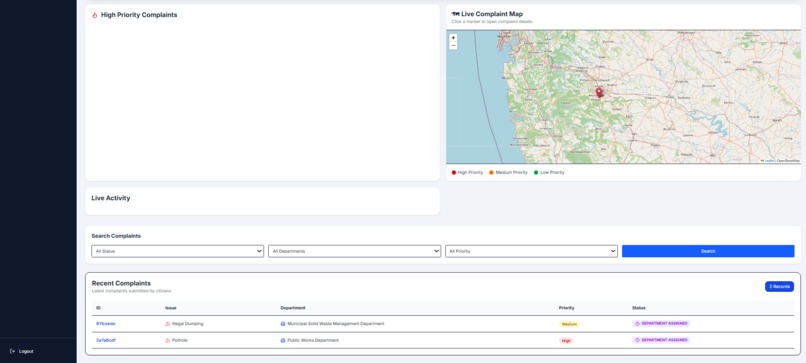
Task: Click the building icon beside Public Works Department
Action: 283,340
